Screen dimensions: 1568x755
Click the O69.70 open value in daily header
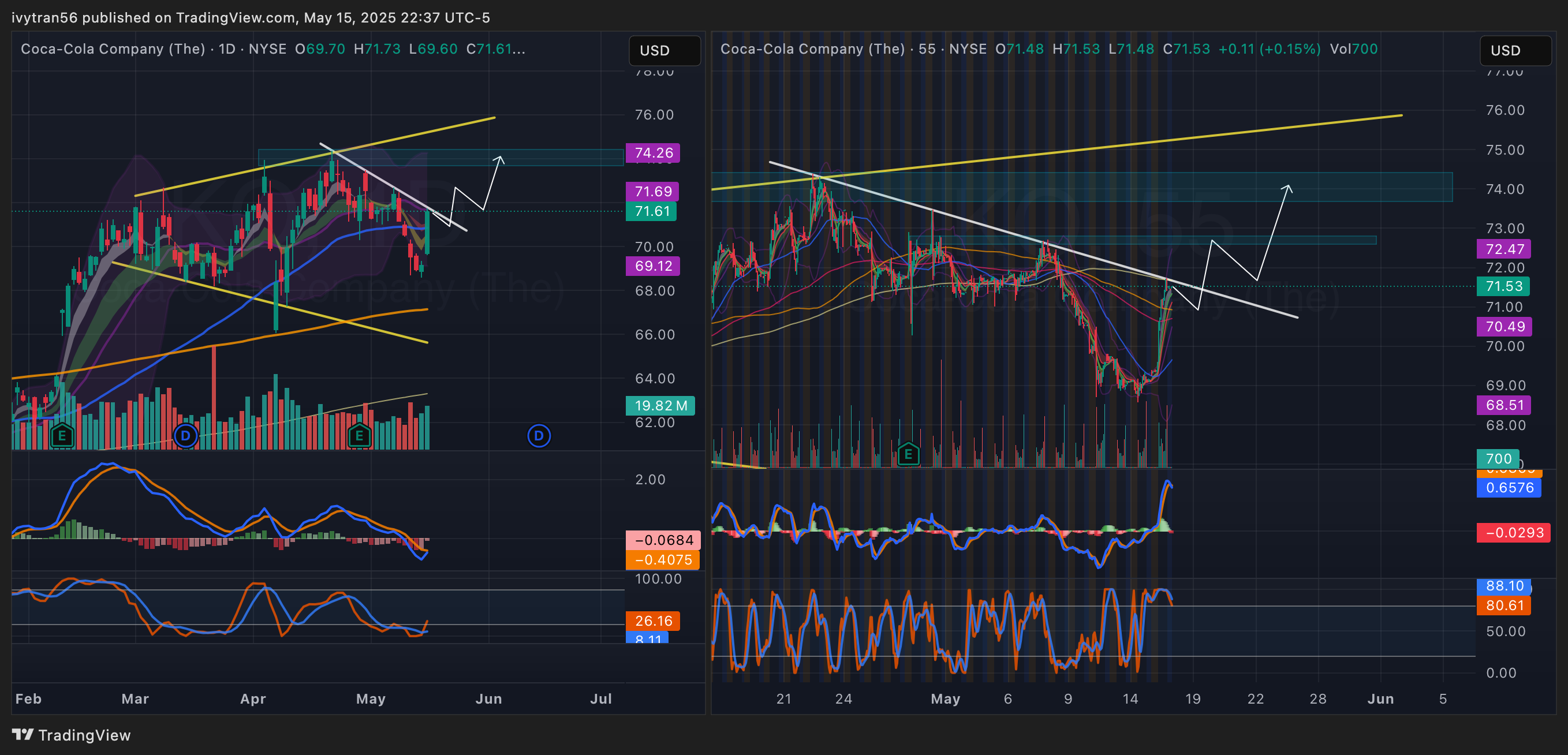(x=320, y=48)
